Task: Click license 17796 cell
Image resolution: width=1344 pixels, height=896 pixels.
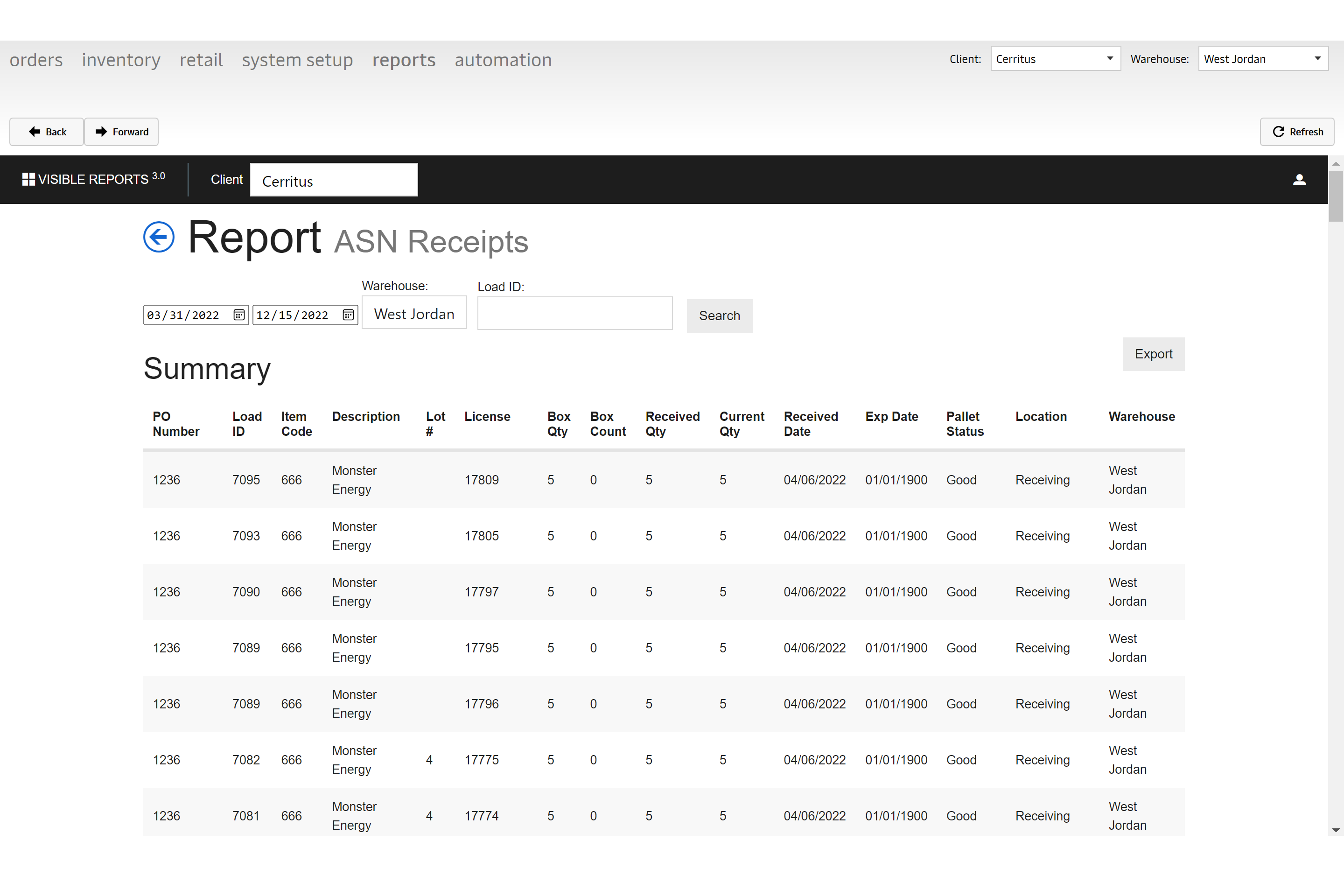Action: tap(482, 704)
